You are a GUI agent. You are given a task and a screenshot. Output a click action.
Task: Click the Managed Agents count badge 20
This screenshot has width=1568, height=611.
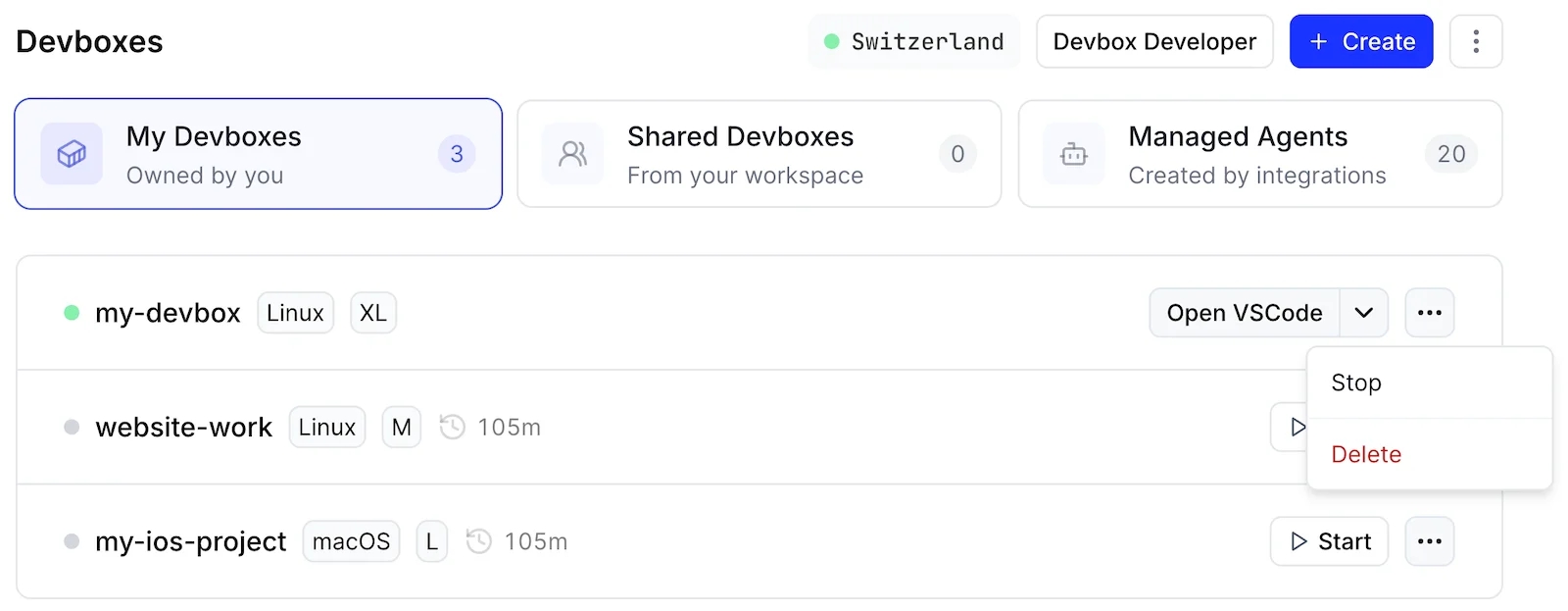pos(1451,154)
